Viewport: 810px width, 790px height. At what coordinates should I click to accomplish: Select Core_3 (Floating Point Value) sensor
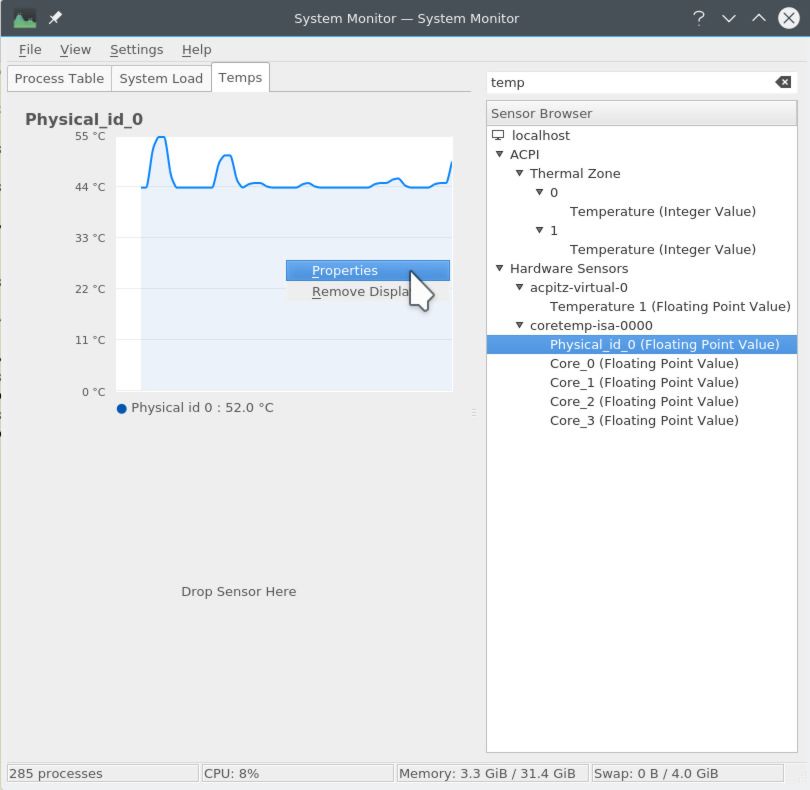(x=644, y=421)
